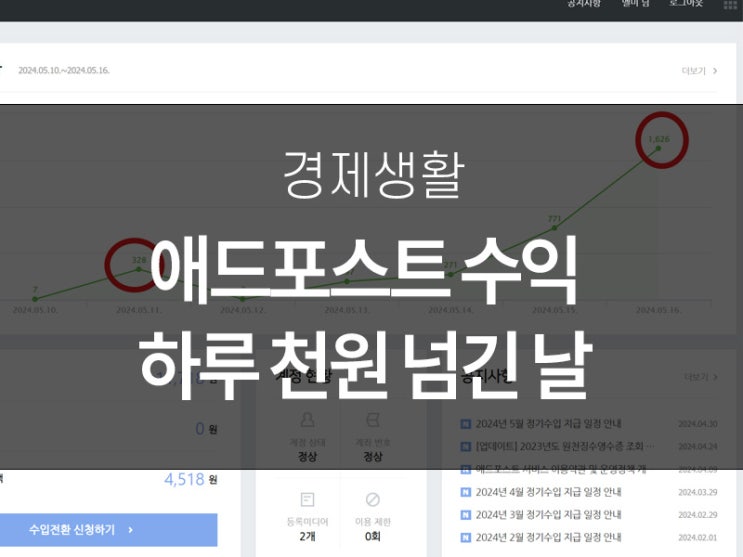Open 더보기 in the 공지사항 panel
The image size is (743, 557).
coord(701,377)
